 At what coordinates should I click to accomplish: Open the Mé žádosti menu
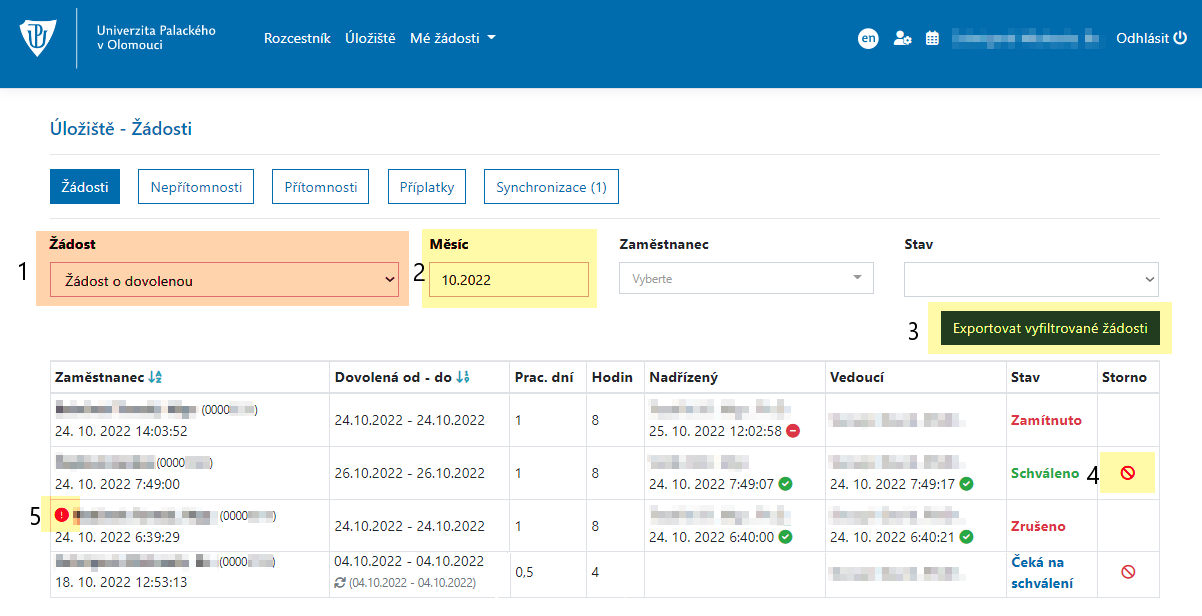453,38
